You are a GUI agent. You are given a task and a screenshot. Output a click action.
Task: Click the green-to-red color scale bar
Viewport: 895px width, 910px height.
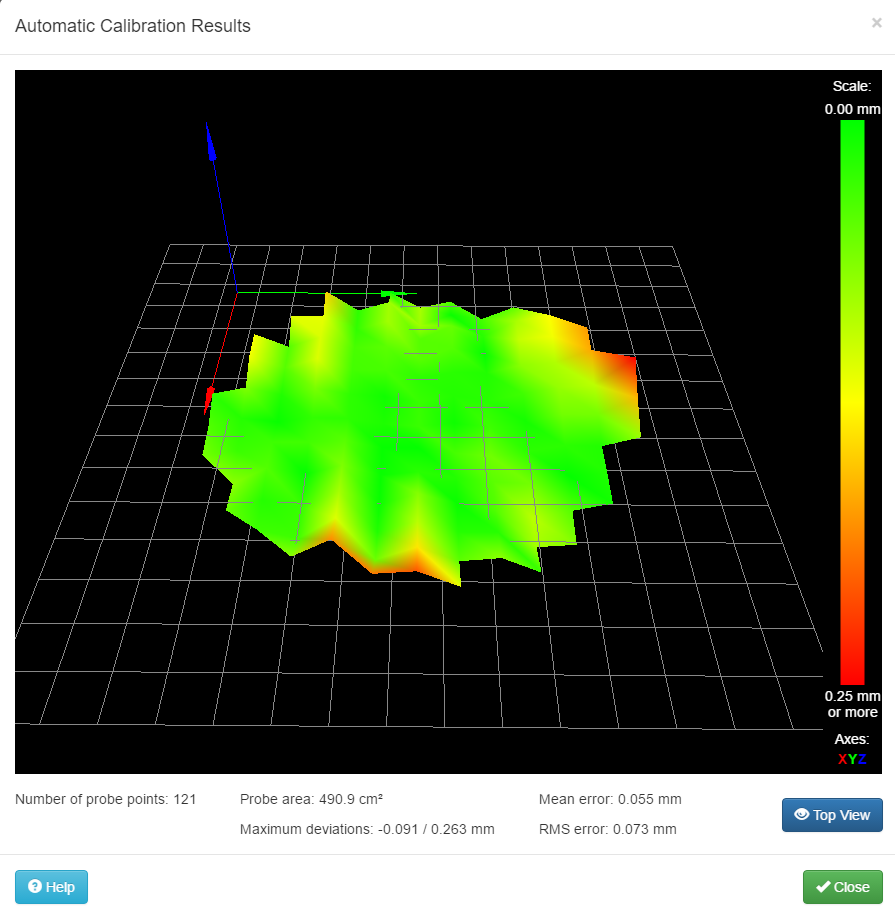pos(852,400)
